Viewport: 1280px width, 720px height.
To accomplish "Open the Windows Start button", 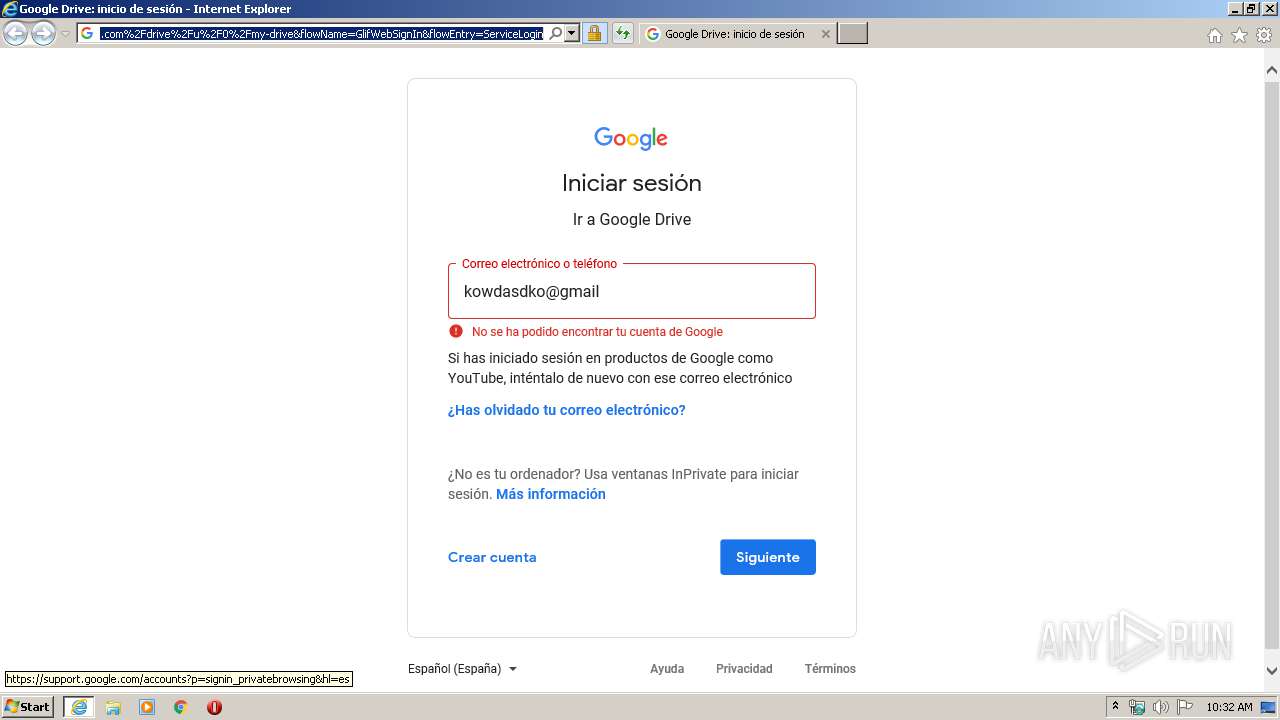I will pyautogui.click(x=28, y=707).
